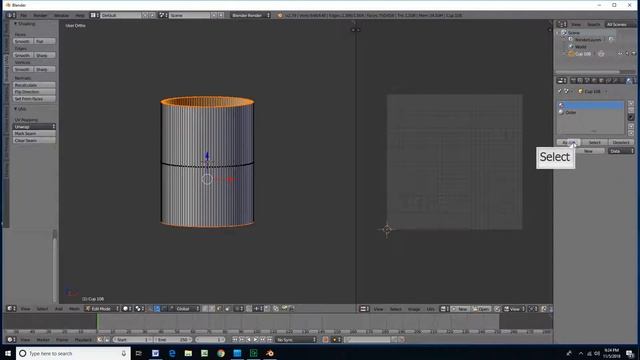Move the material slot up with arrow icon
Viewport: 640px width, 360px height.
click(631, 127)
